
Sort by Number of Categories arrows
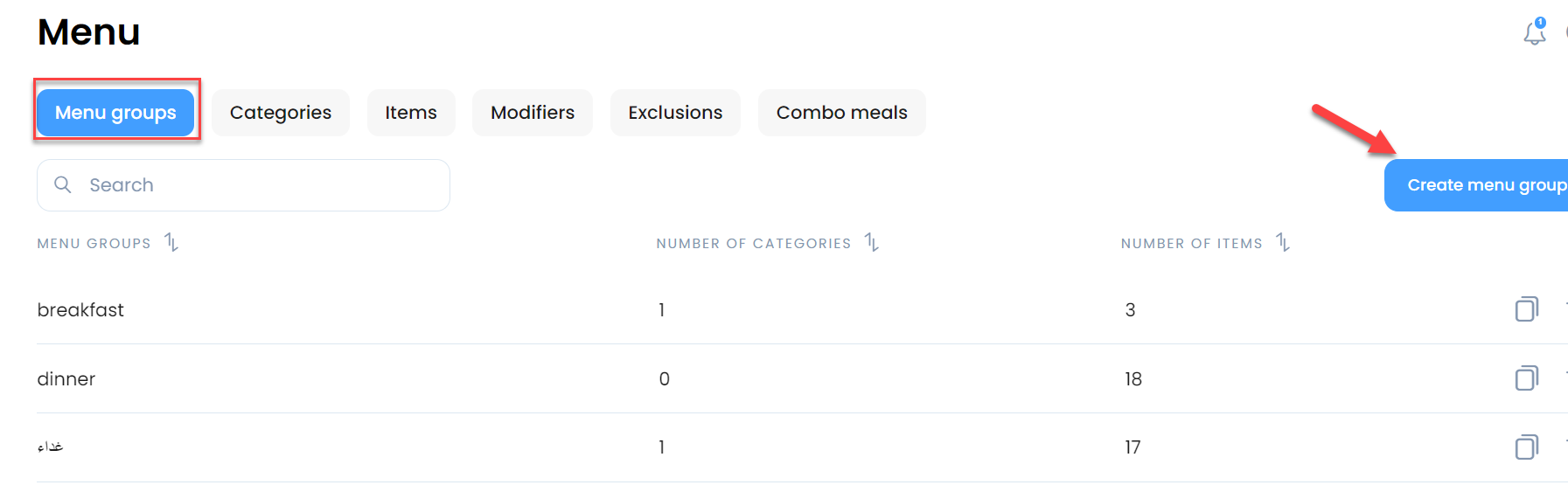(x=871, y=243)
